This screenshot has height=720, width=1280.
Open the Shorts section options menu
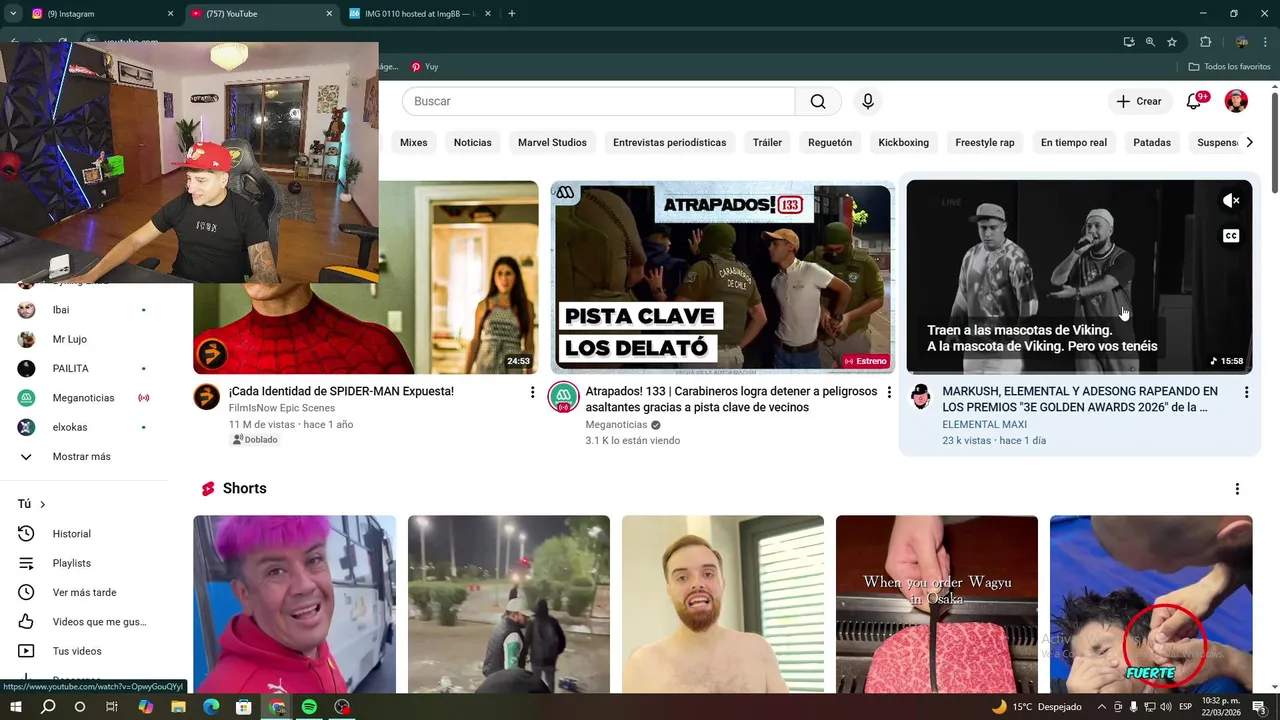[1237, 489]
